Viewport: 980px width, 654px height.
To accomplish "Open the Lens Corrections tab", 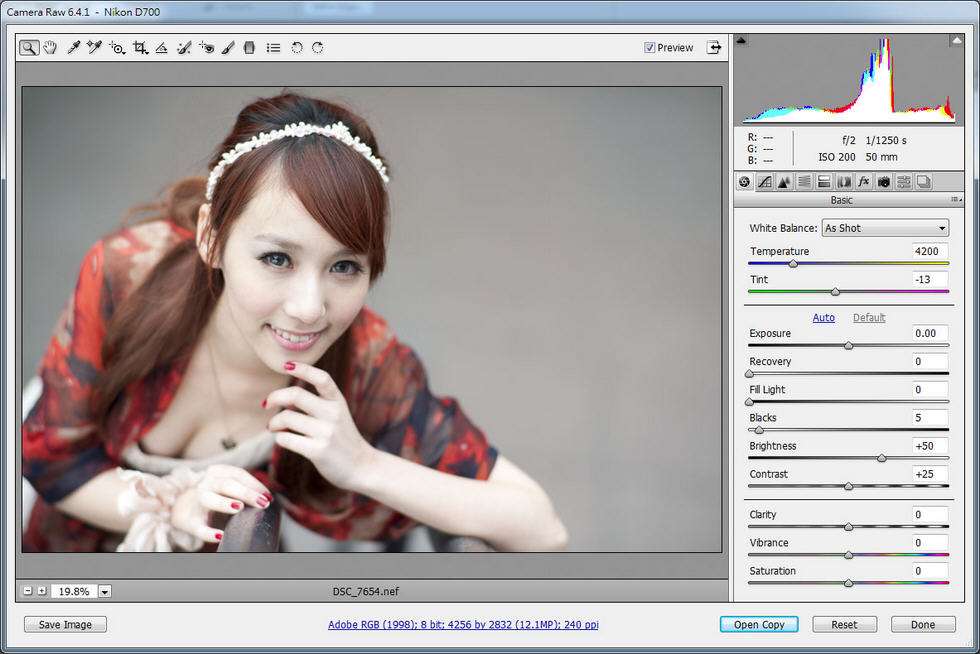I will (844, 182).
